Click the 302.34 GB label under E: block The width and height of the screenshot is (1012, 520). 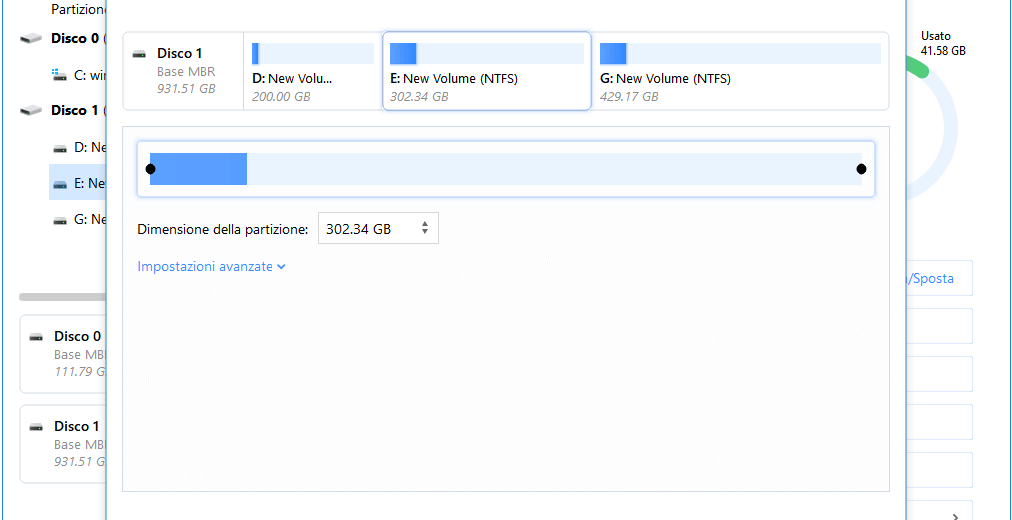coord(419,97)
